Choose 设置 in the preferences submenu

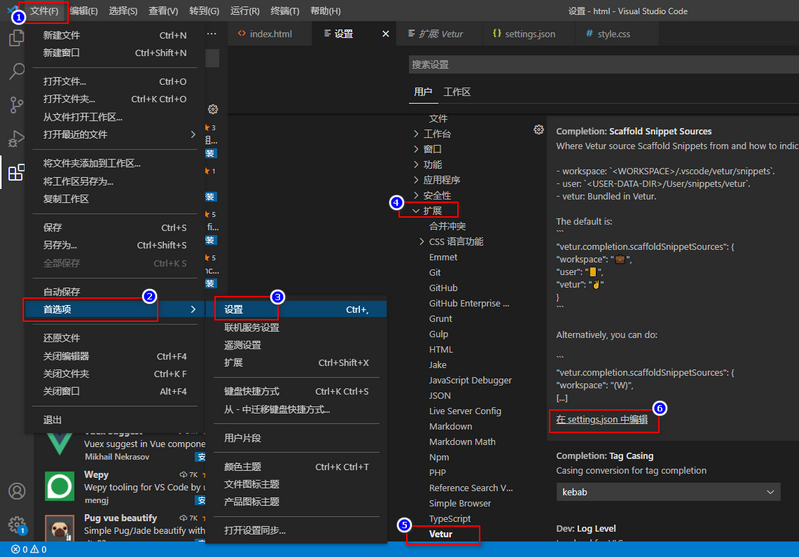[x=296, y=309]
